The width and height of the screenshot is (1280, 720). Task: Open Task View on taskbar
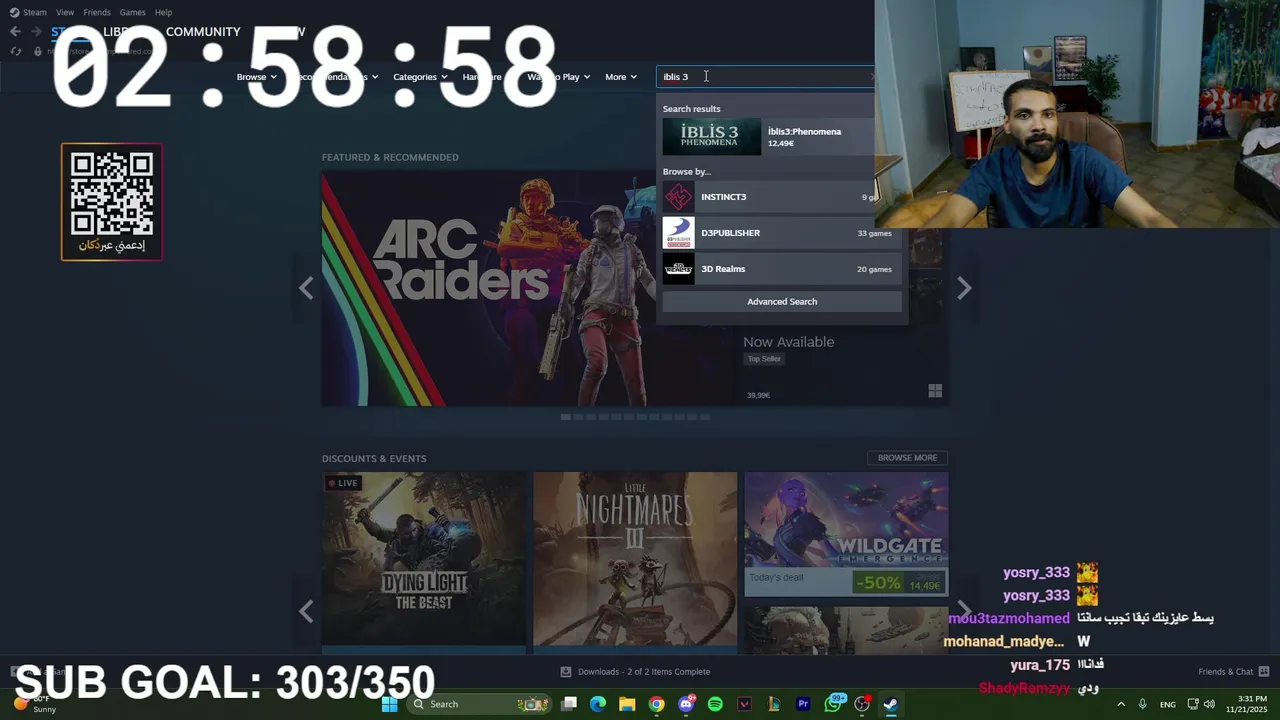(x=569, y=704)
